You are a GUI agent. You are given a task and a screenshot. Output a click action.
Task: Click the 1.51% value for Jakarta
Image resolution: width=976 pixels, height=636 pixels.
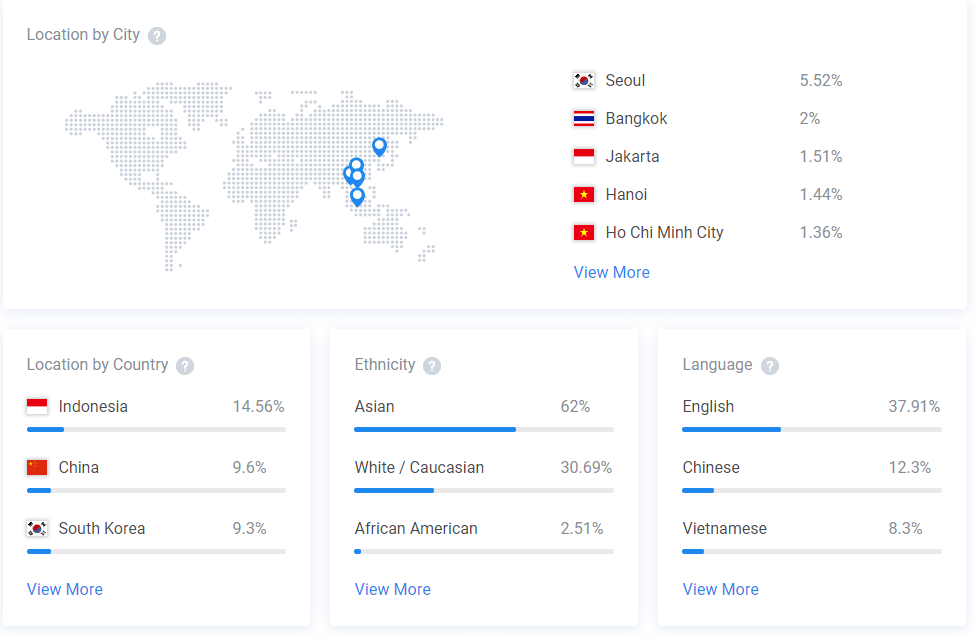pyautogui.click(x=821, y=157)
